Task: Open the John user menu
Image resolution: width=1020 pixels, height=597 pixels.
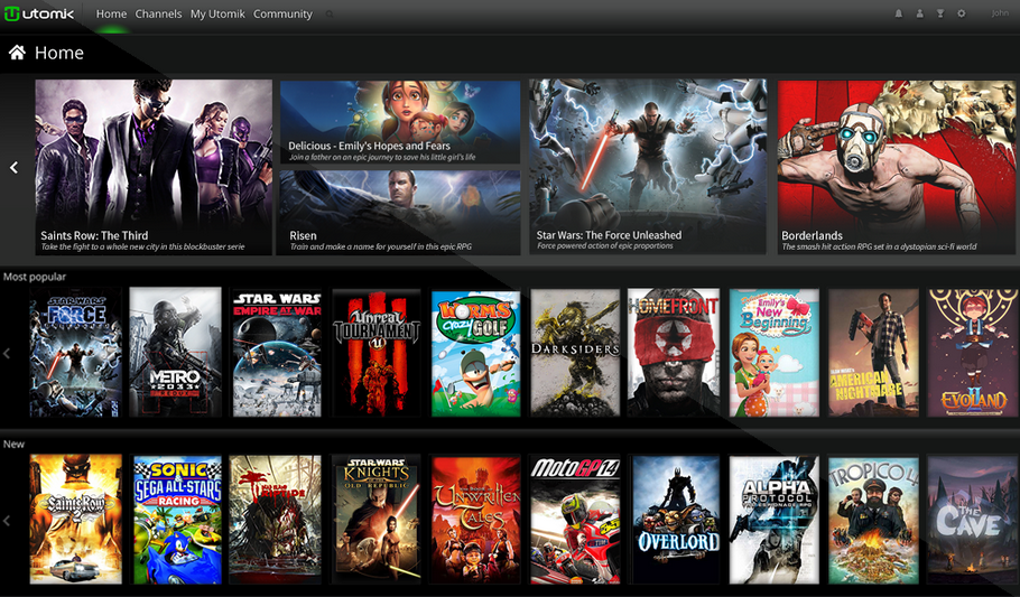Action: 1000,14
